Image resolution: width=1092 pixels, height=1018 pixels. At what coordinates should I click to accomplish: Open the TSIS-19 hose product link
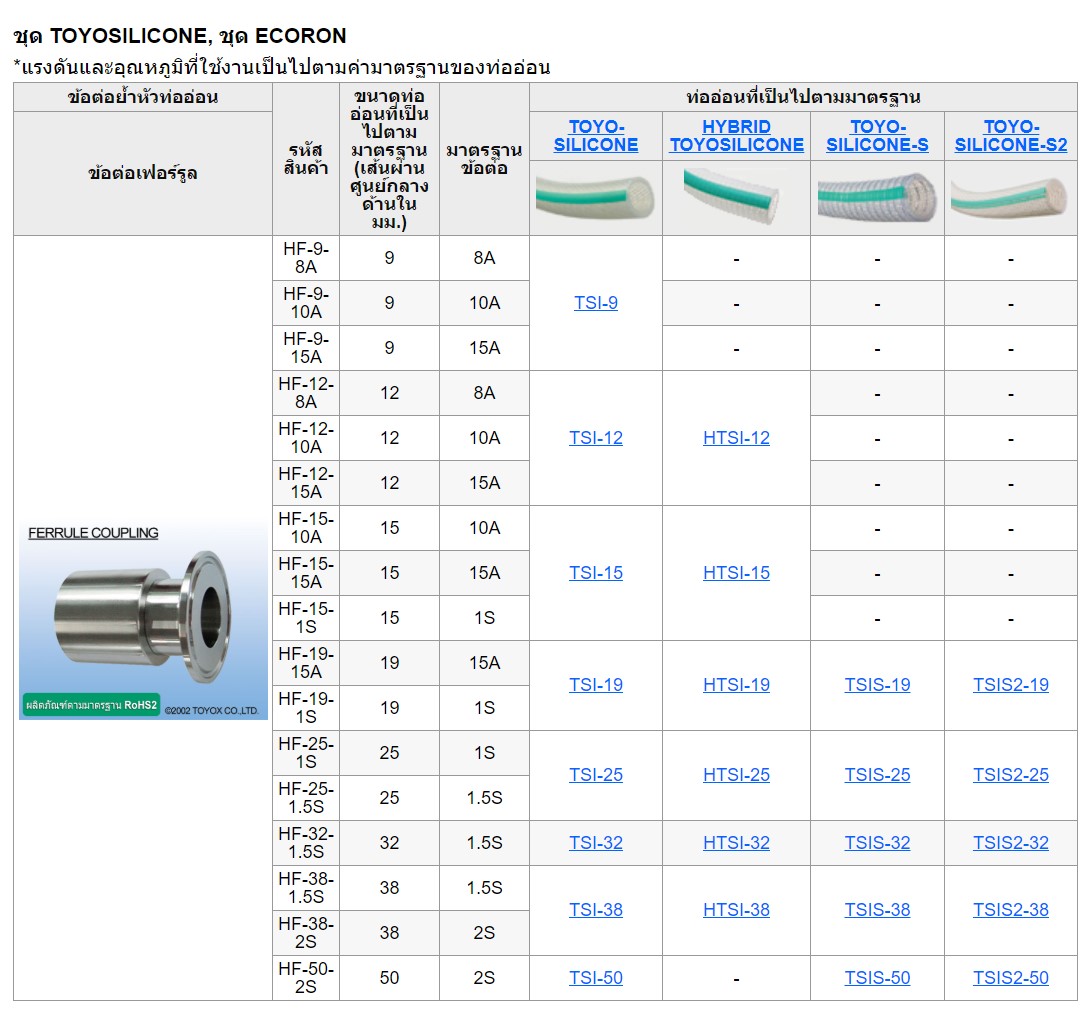click(876, 685)
